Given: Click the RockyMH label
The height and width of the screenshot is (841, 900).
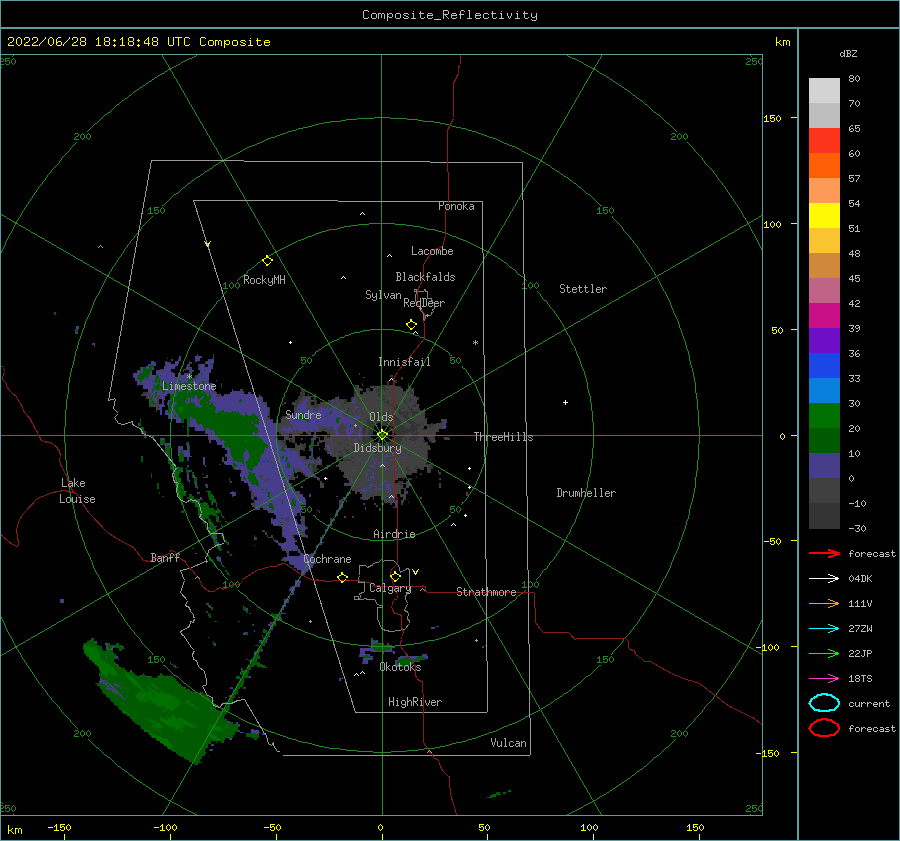Looking at the screenshot, I should (264, 280).
